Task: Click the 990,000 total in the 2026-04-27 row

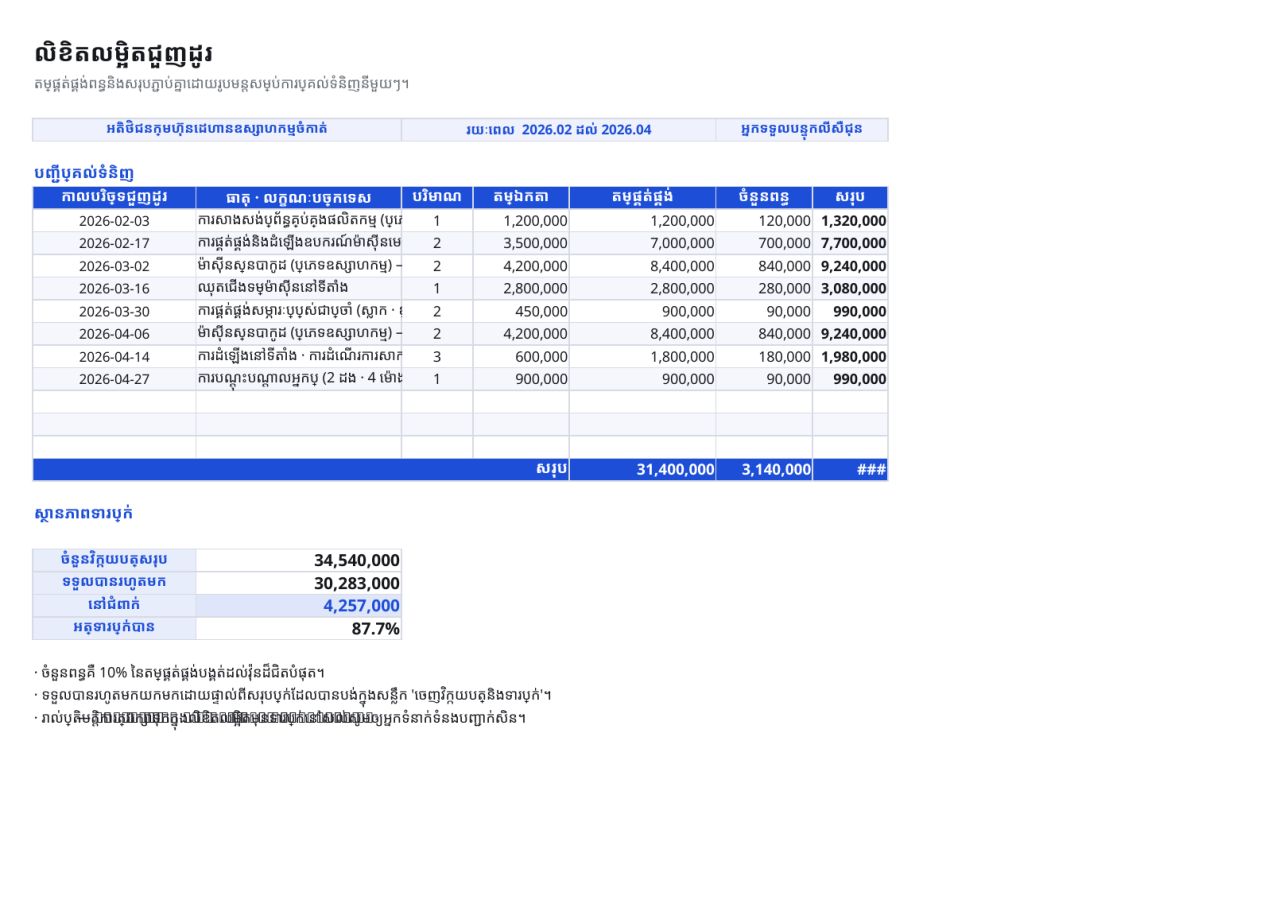Action: [850, 379]
